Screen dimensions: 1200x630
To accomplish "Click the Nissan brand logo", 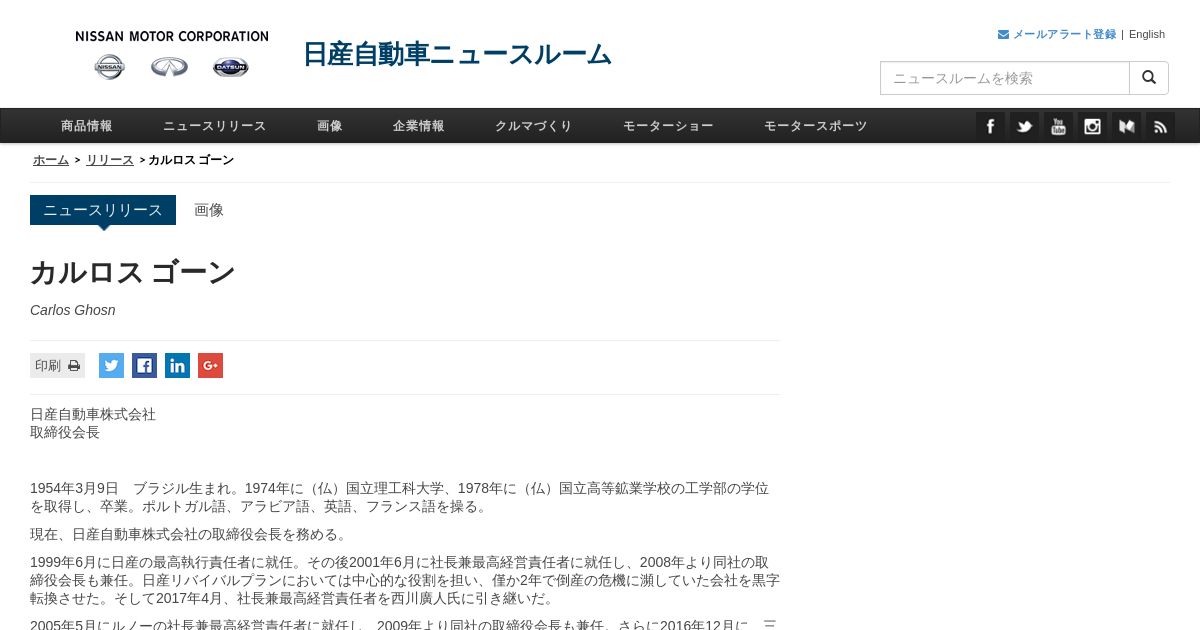I will pyautogui.click(x=110, y=67).
